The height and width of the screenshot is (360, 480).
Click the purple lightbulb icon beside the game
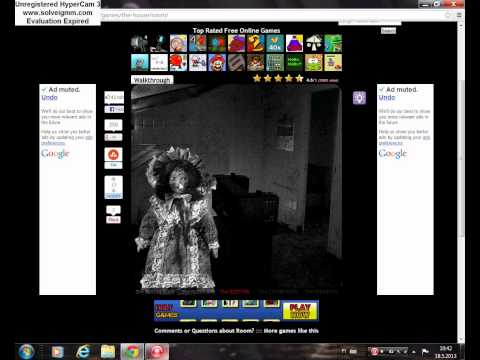pyautogui.click(x=359, y=98)
